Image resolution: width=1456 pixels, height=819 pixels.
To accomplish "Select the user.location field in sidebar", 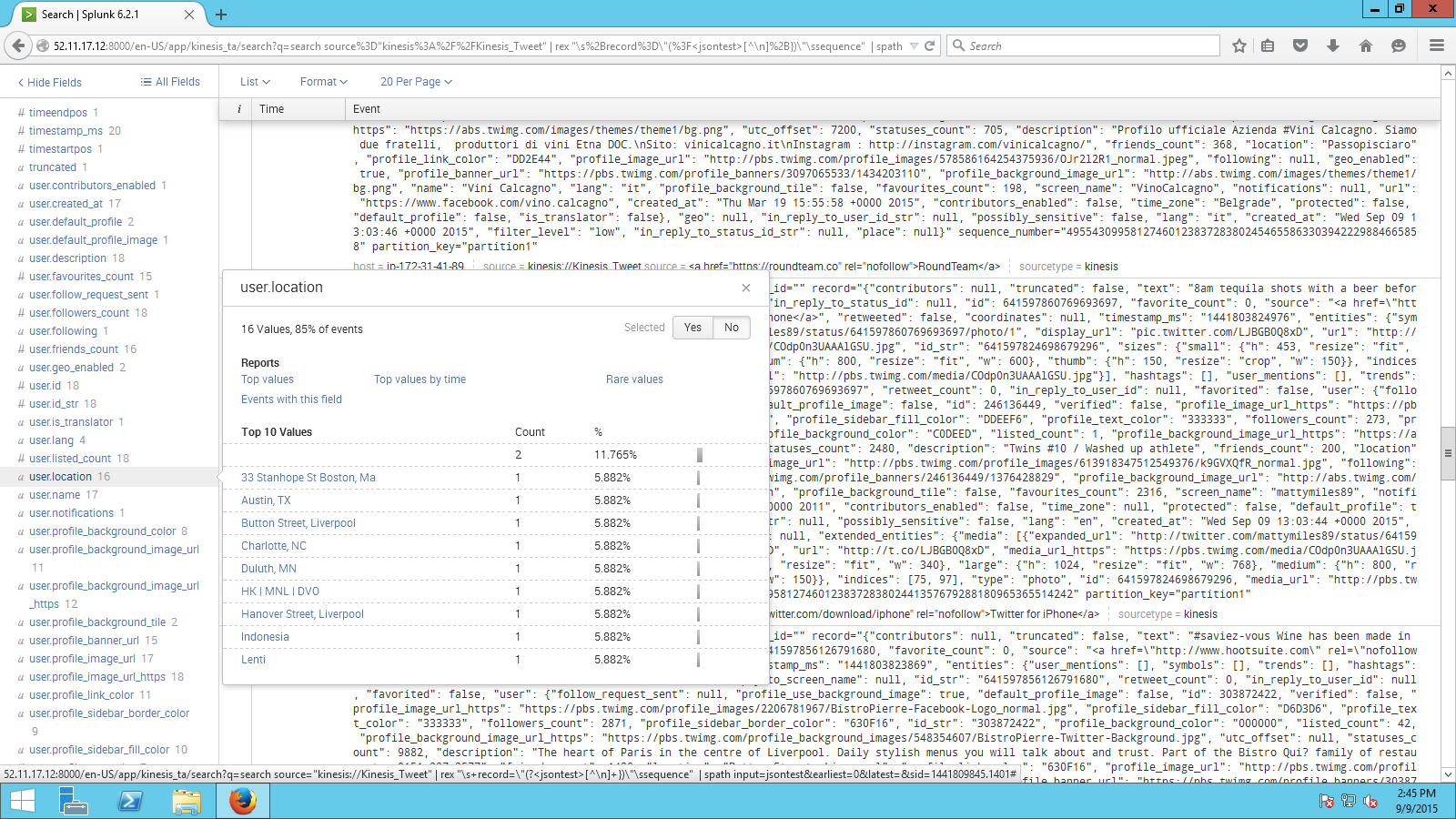I will [60, 477].
